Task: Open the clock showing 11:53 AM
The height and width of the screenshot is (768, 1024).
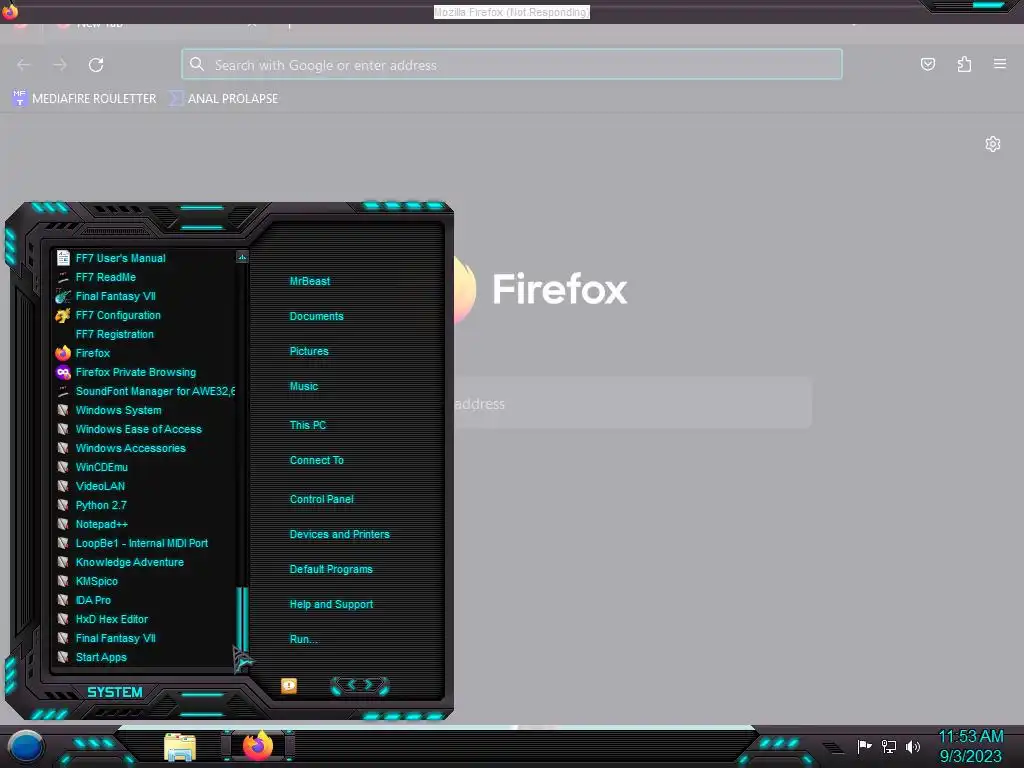Action: [970, 746]
